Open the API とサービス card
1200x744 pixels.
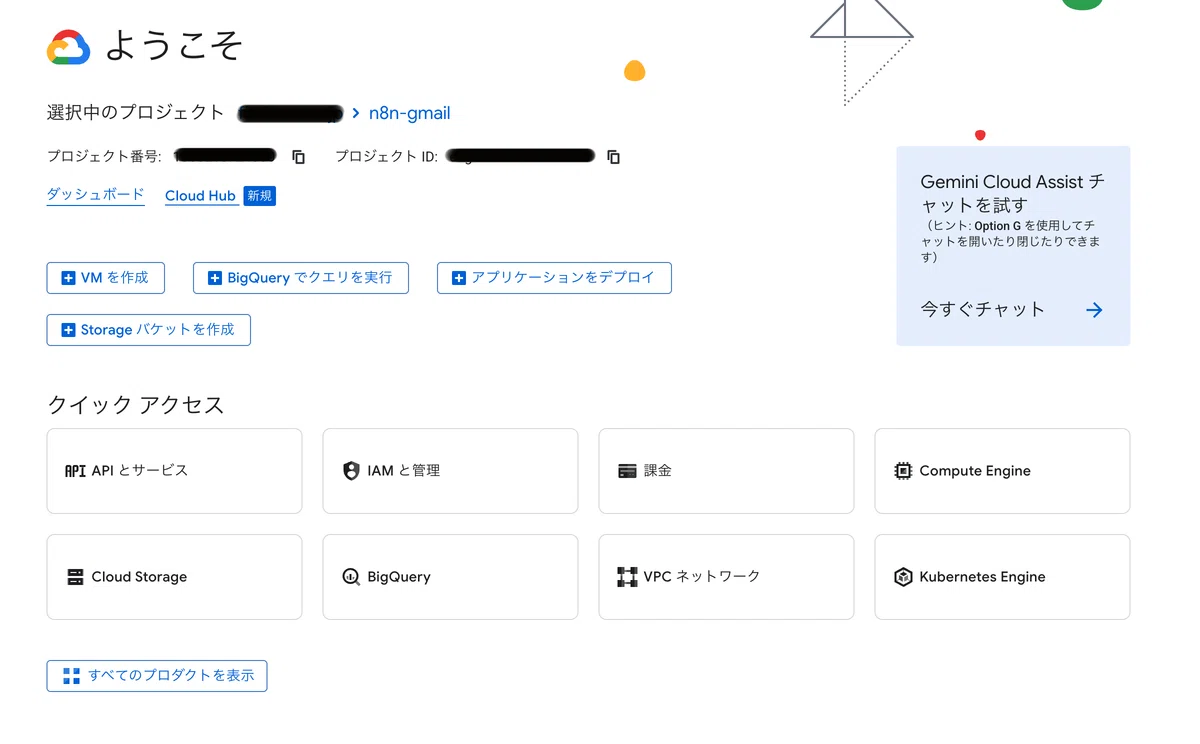click(174, 471)
